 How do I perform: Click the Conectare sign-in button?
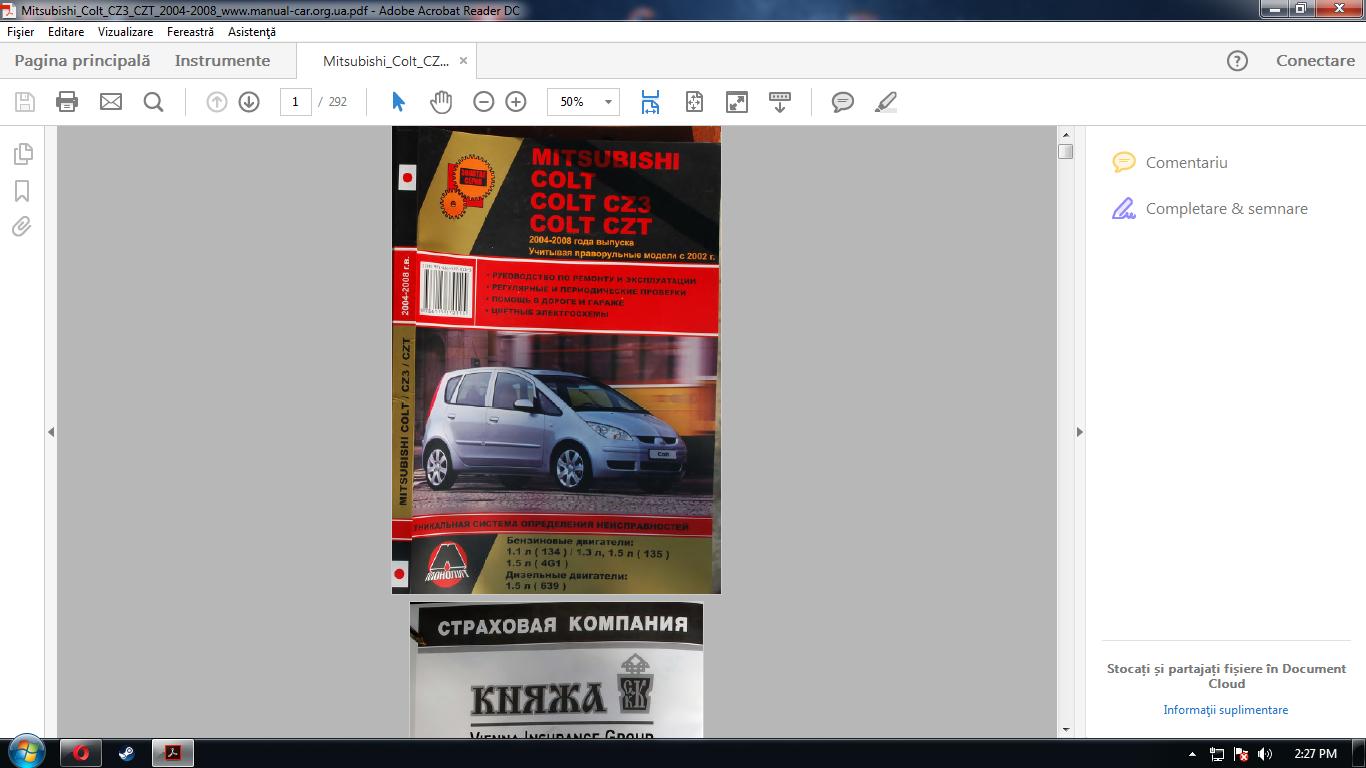[1315, 61]
